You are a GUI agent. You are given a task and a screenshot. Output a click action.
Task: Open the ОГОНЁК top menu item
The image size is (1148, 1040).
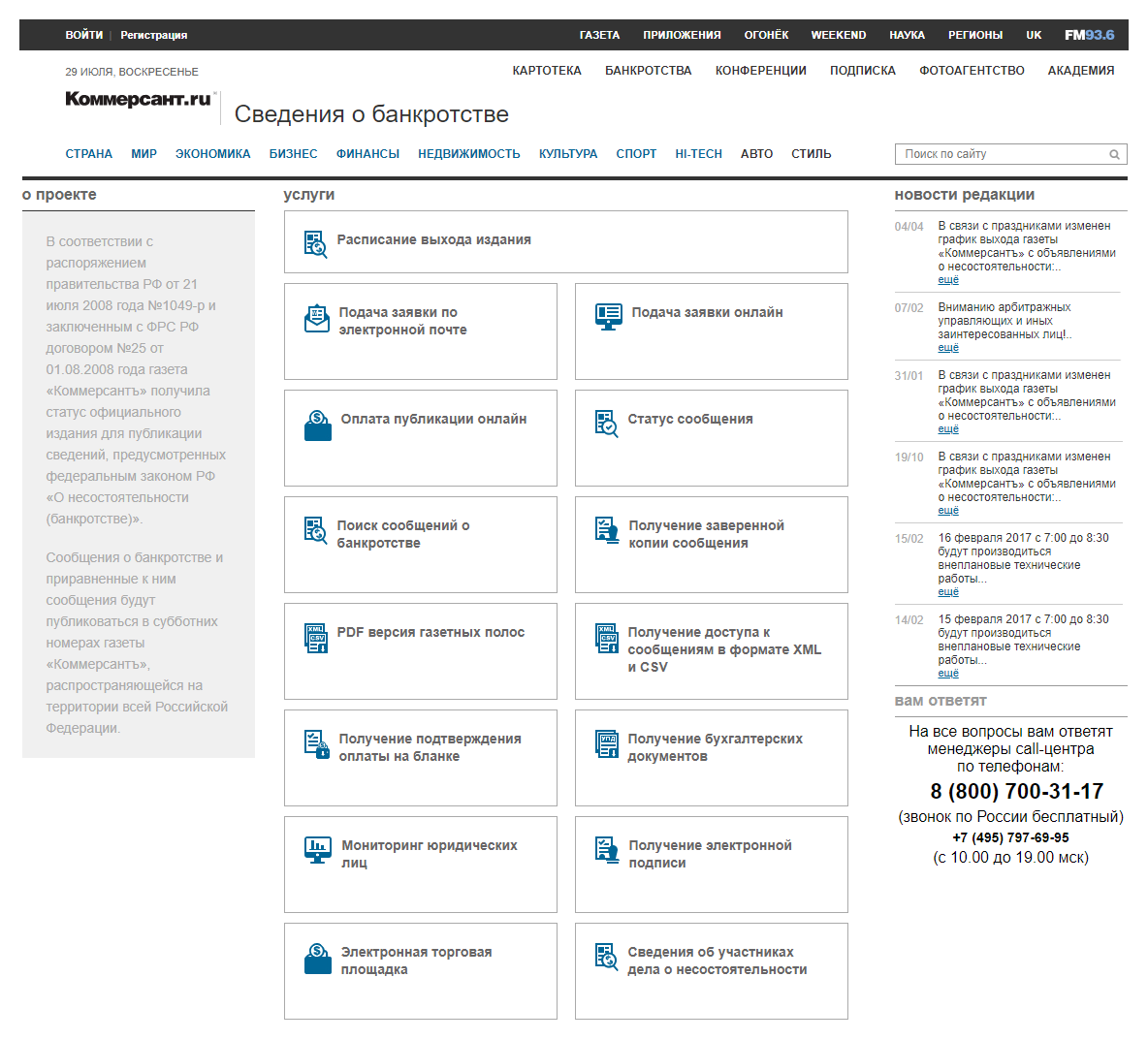767,35
